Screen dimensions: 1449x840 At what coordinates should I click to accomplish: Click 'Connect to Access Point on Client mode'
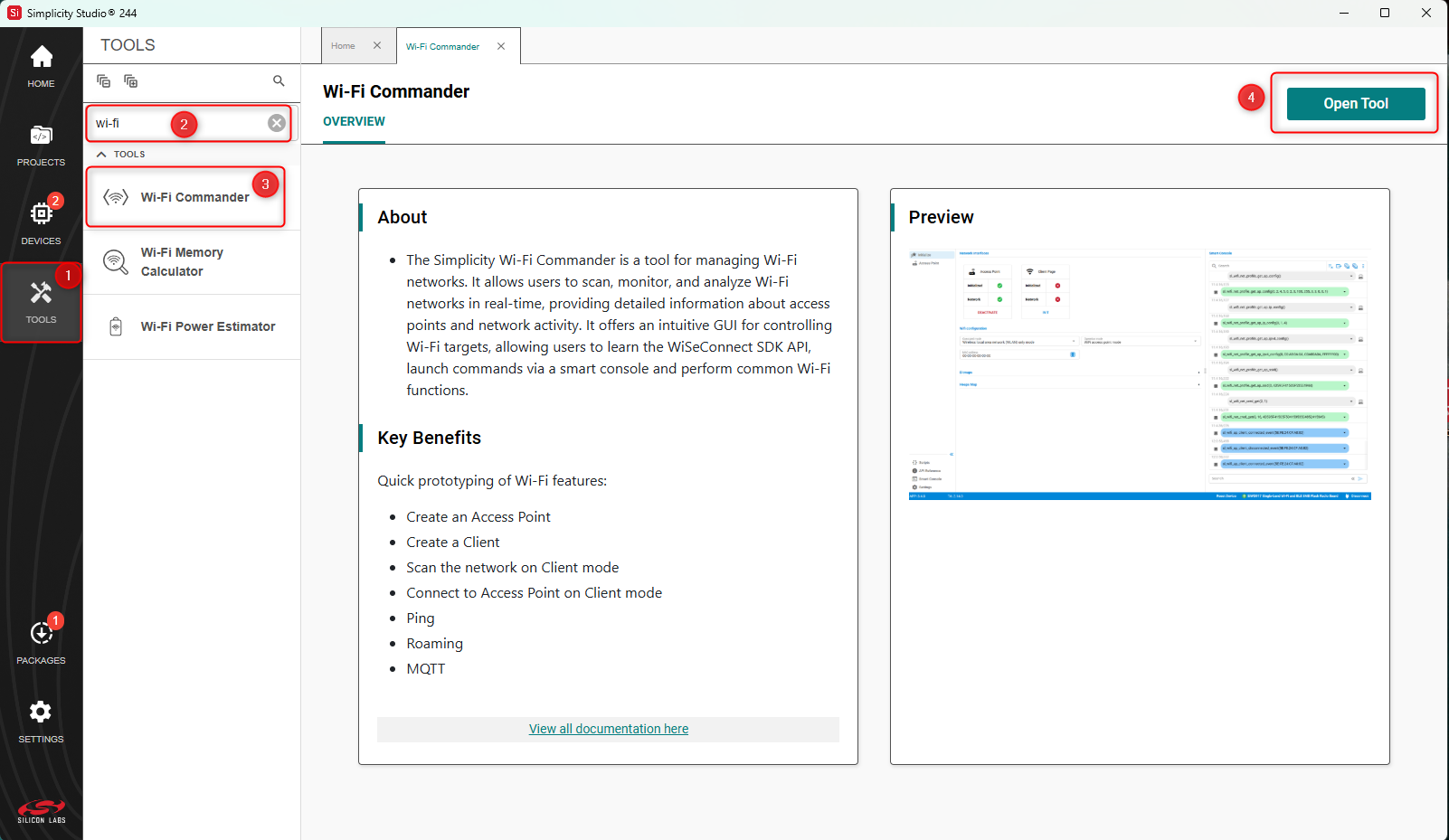tap(535, 593)
